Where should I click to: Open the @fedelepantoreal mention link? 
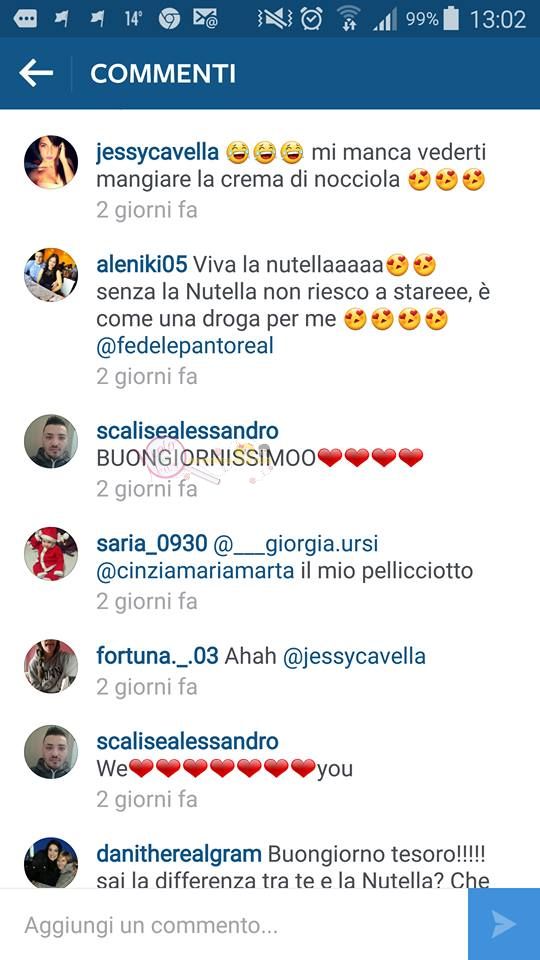[185, 347]
